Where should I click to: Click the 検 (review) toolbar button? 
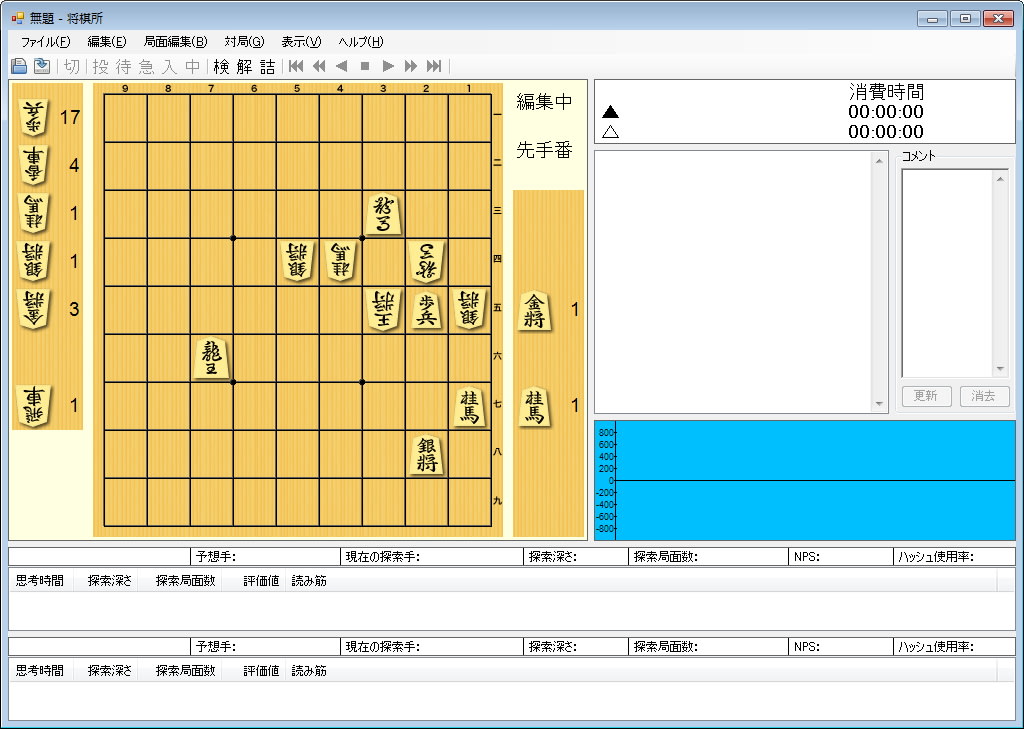coord(221,66)
